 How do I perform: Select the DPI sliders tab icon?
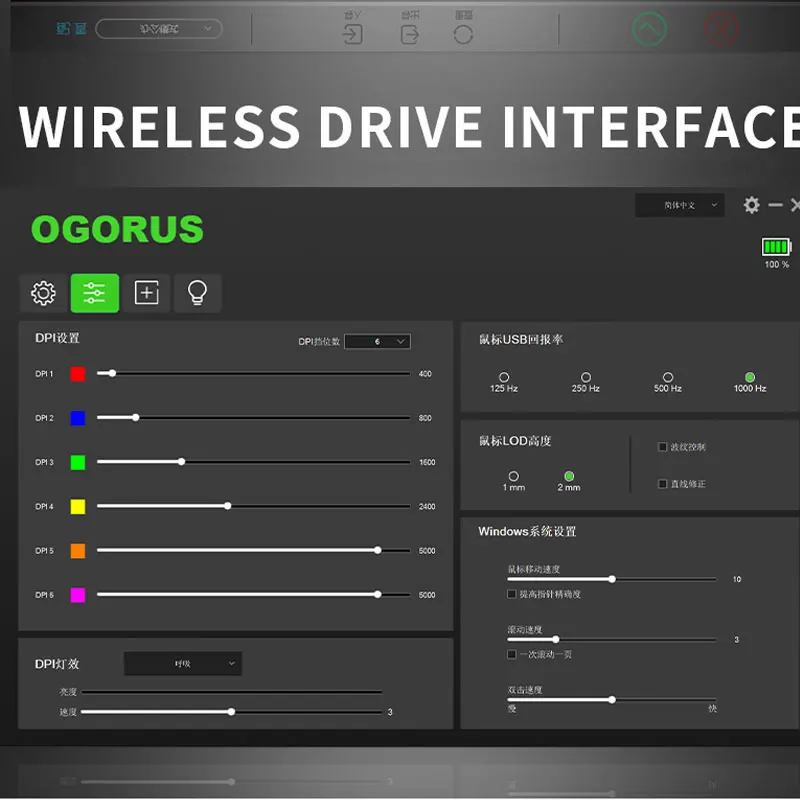(95, 293)
